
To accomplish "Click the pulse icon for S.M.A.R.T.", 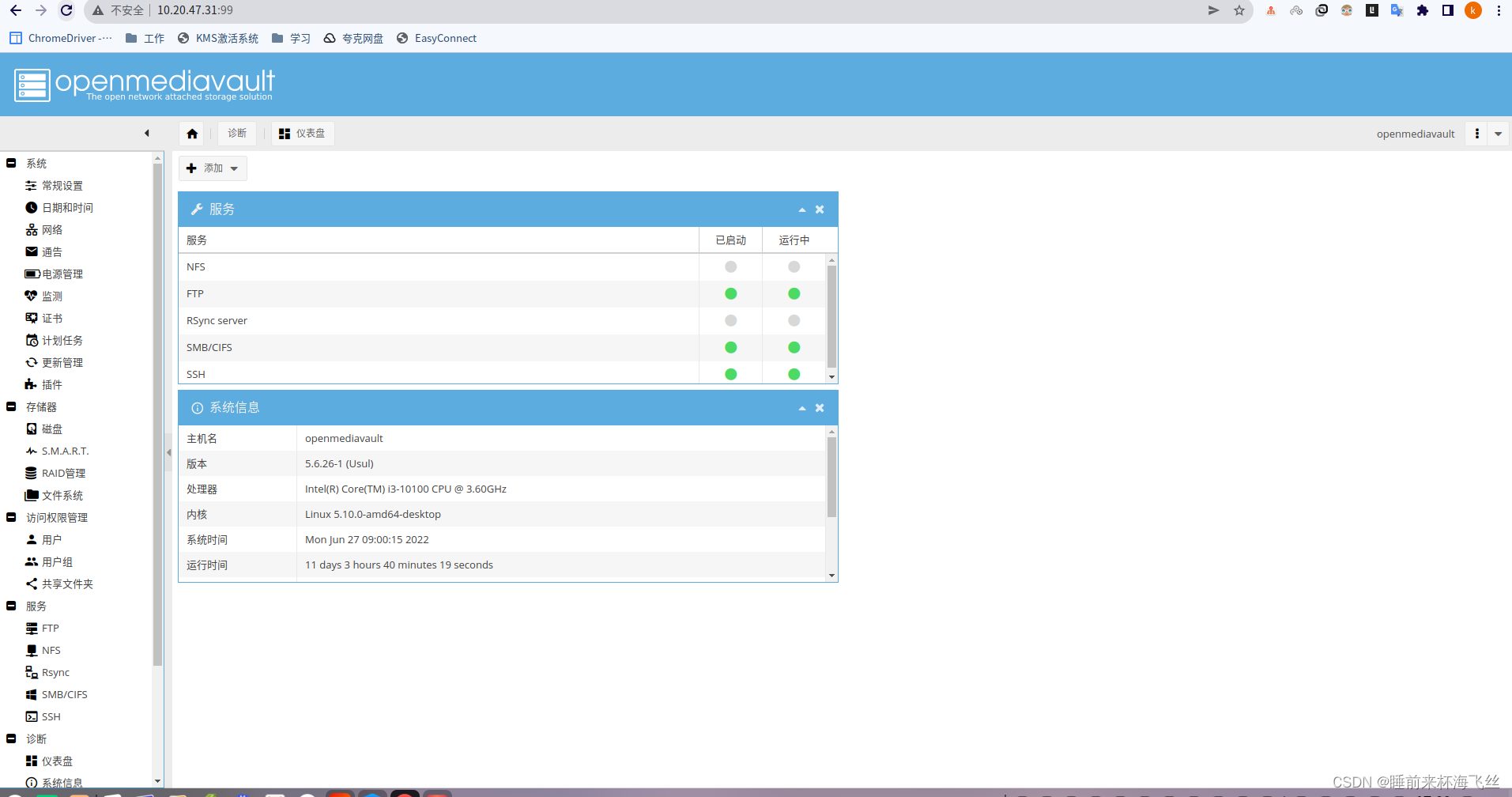I will [x=32, y=451].
